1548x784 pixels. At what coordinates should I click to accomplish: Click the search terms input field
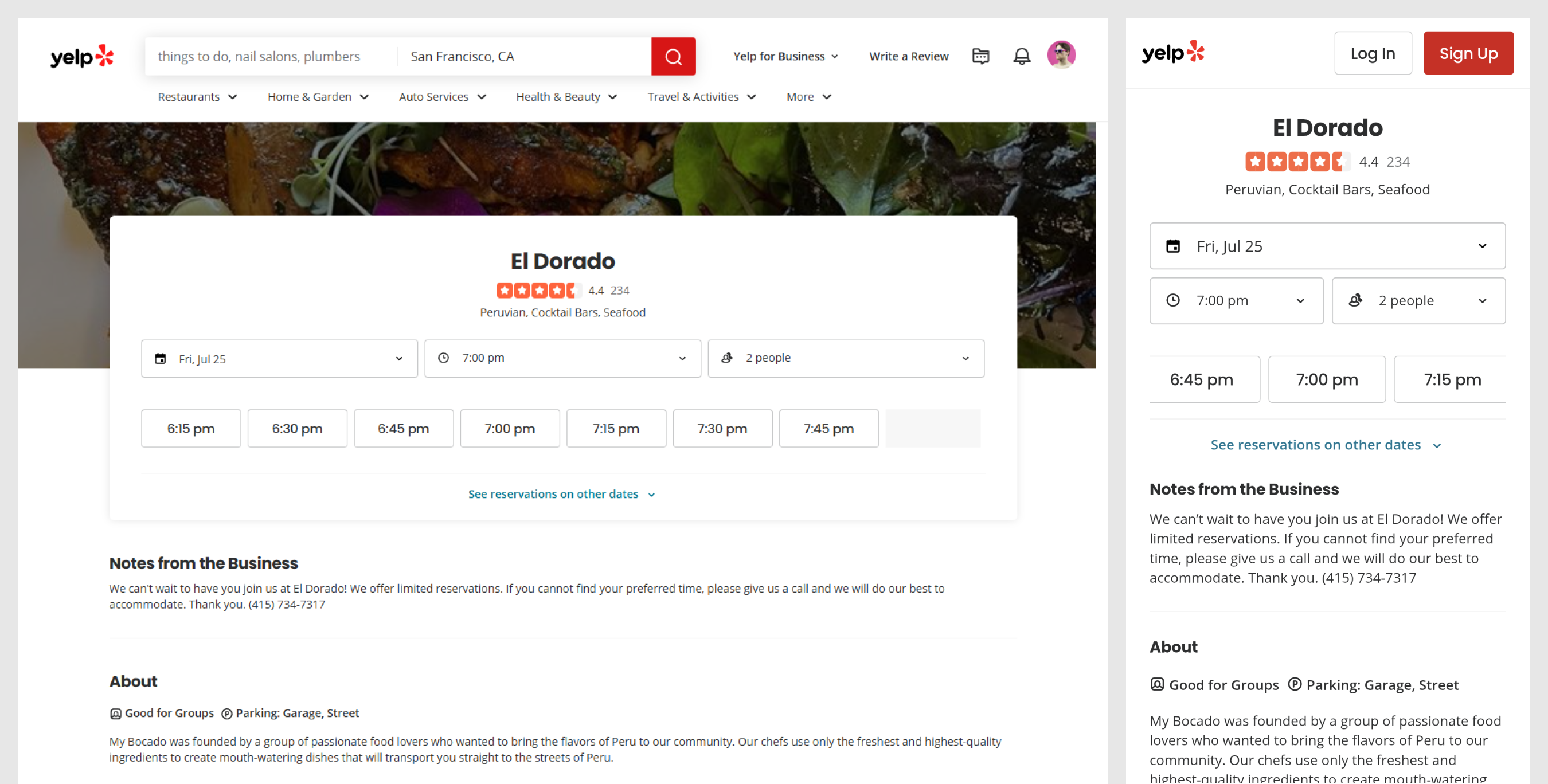(271, 57)
